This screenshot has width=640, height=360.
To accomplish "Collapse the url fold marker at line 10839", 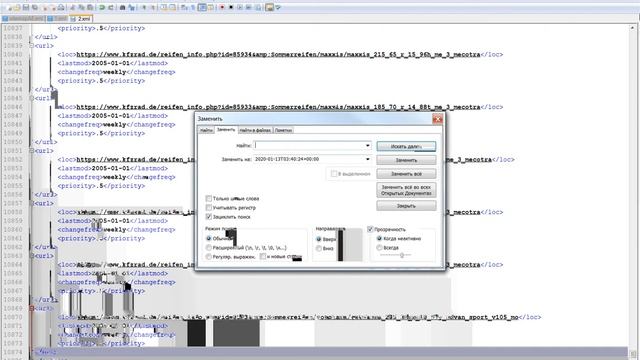I will pos(32,46).
